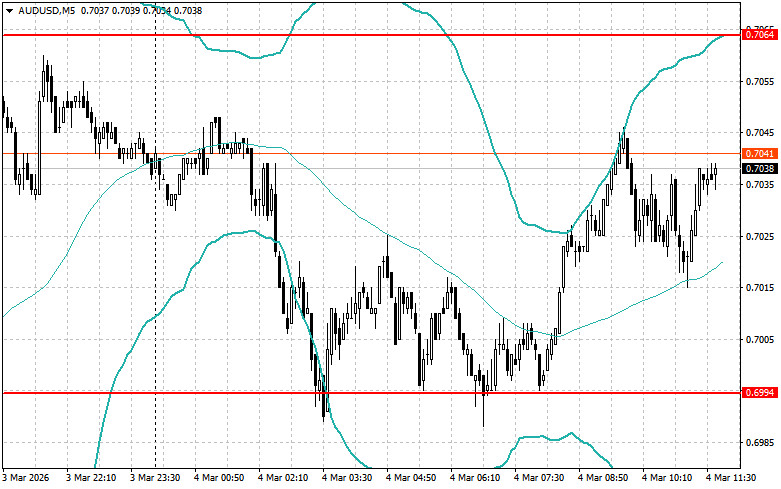Select the 0.7045 price scale value

760,132
